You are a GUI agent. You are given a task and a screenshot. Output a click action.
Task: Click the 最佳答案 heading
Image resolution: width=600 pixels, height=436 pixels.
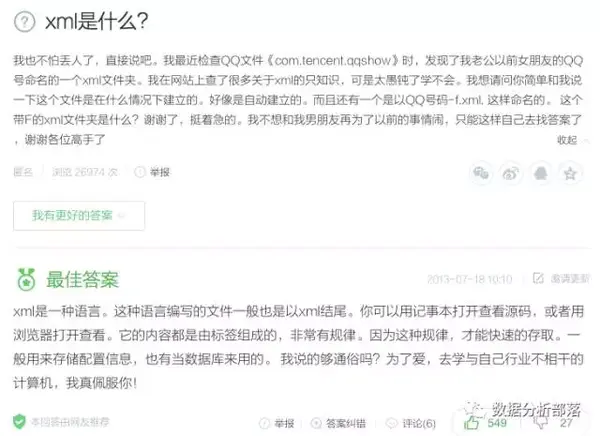pos(83,279)
